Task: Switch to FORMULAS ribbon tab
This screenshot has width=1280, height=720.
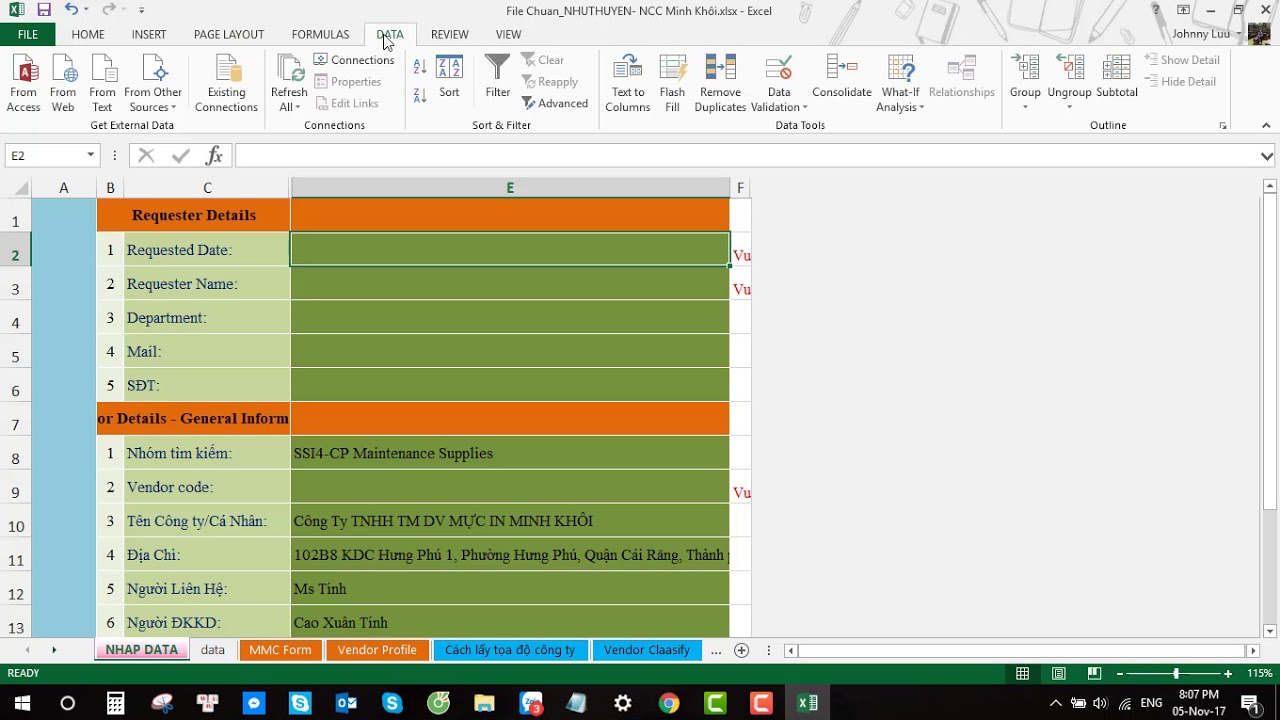Action: pyautogui.click(x=320, y=34)
